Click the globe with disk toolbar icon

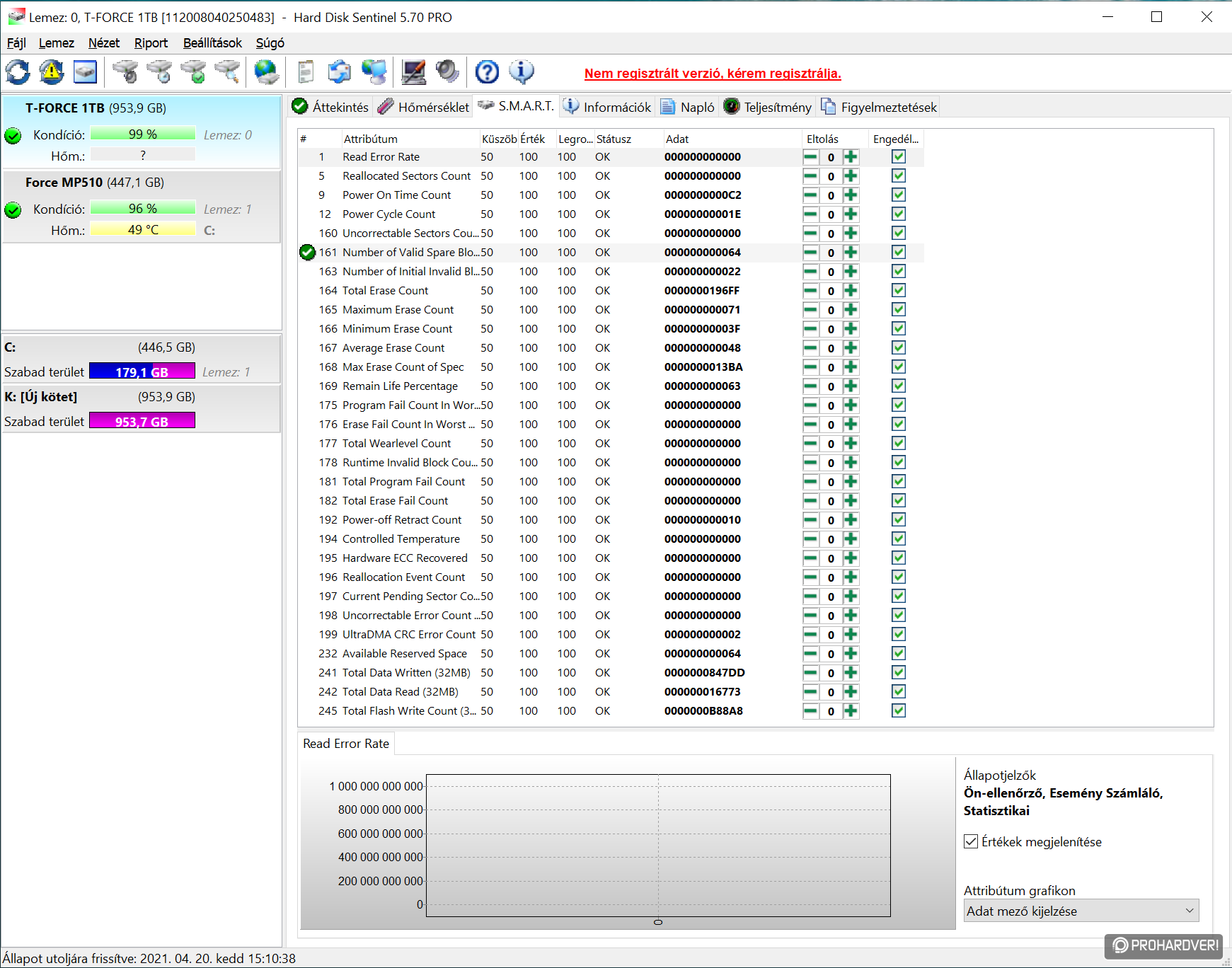pos(267,71)
